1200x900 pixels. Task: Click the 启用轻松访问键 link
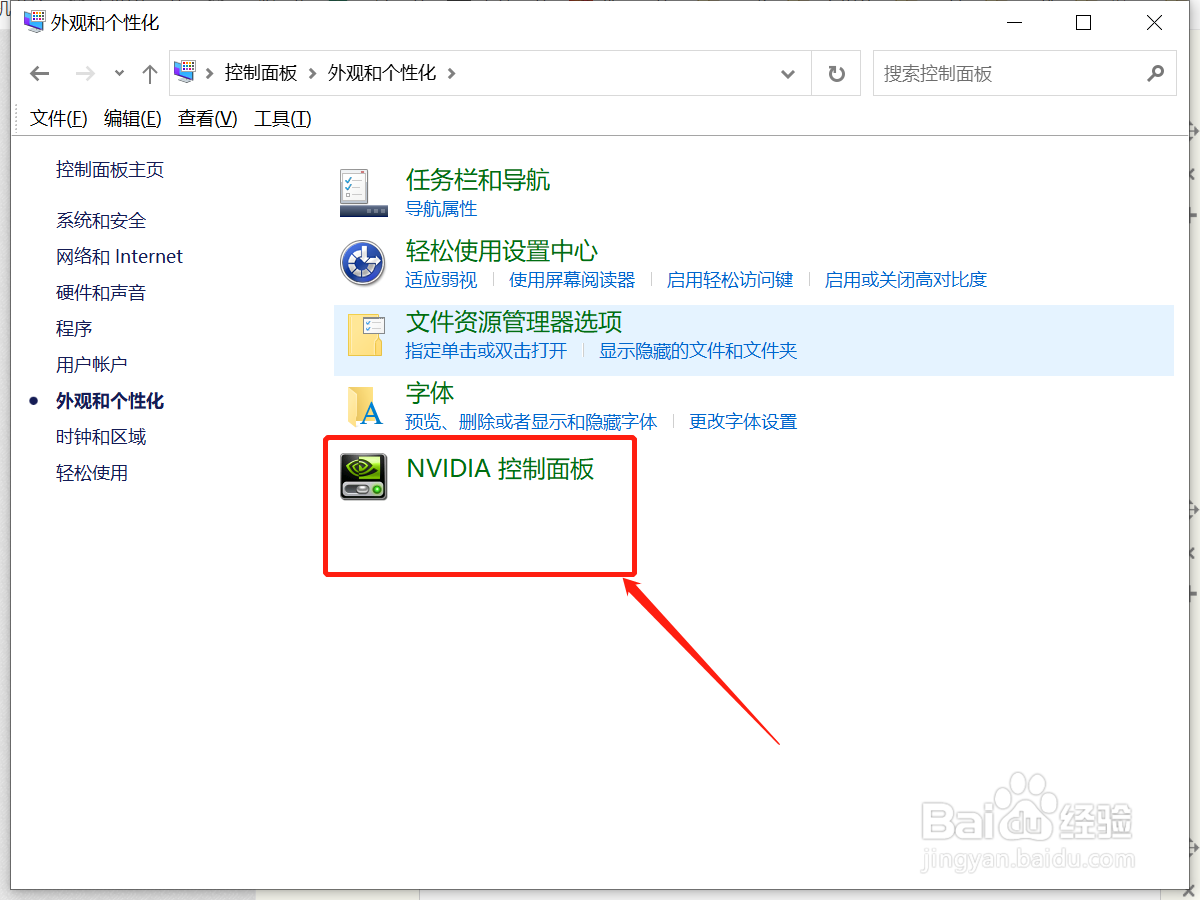click(x=730, y=280)
